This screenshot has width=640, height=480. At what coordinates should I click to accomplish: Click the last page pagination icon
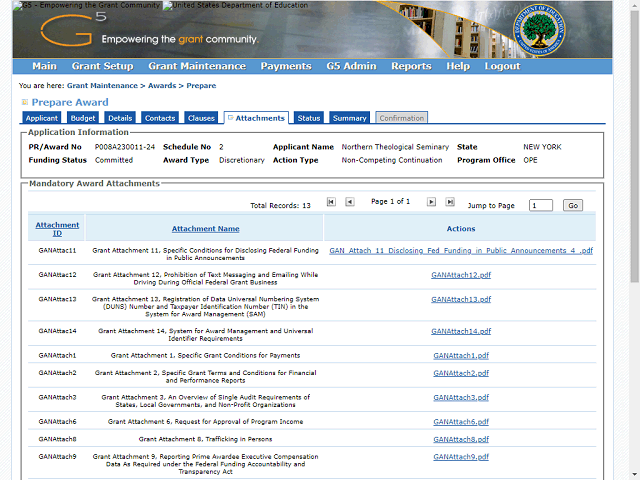449,202
